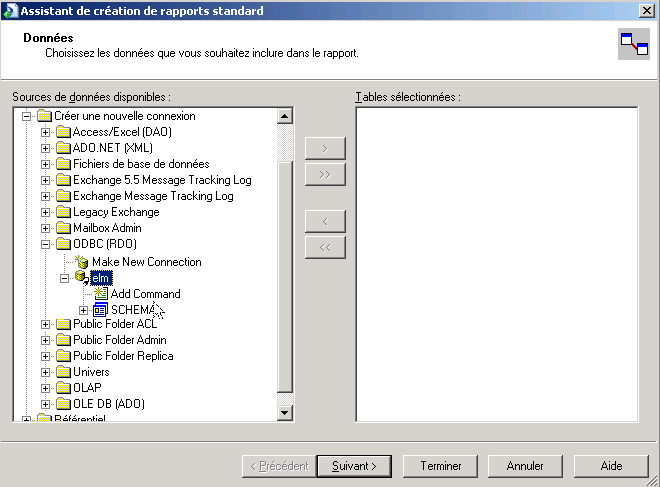
Task: Expand the Public Folder ACL node
Action: point(45,324)
